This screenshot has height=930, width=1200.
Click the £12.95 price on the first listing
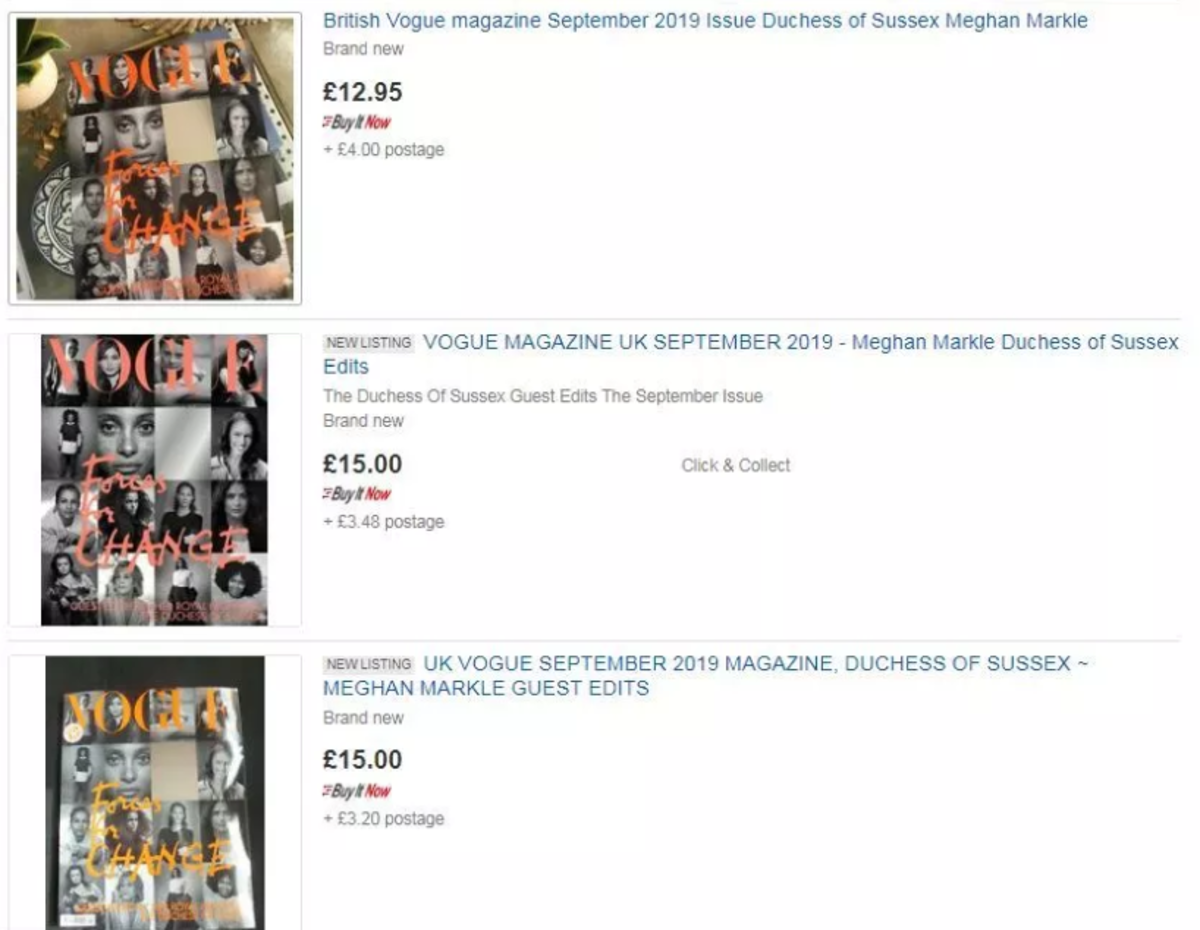pyautogui.click(x=362, y=92)
